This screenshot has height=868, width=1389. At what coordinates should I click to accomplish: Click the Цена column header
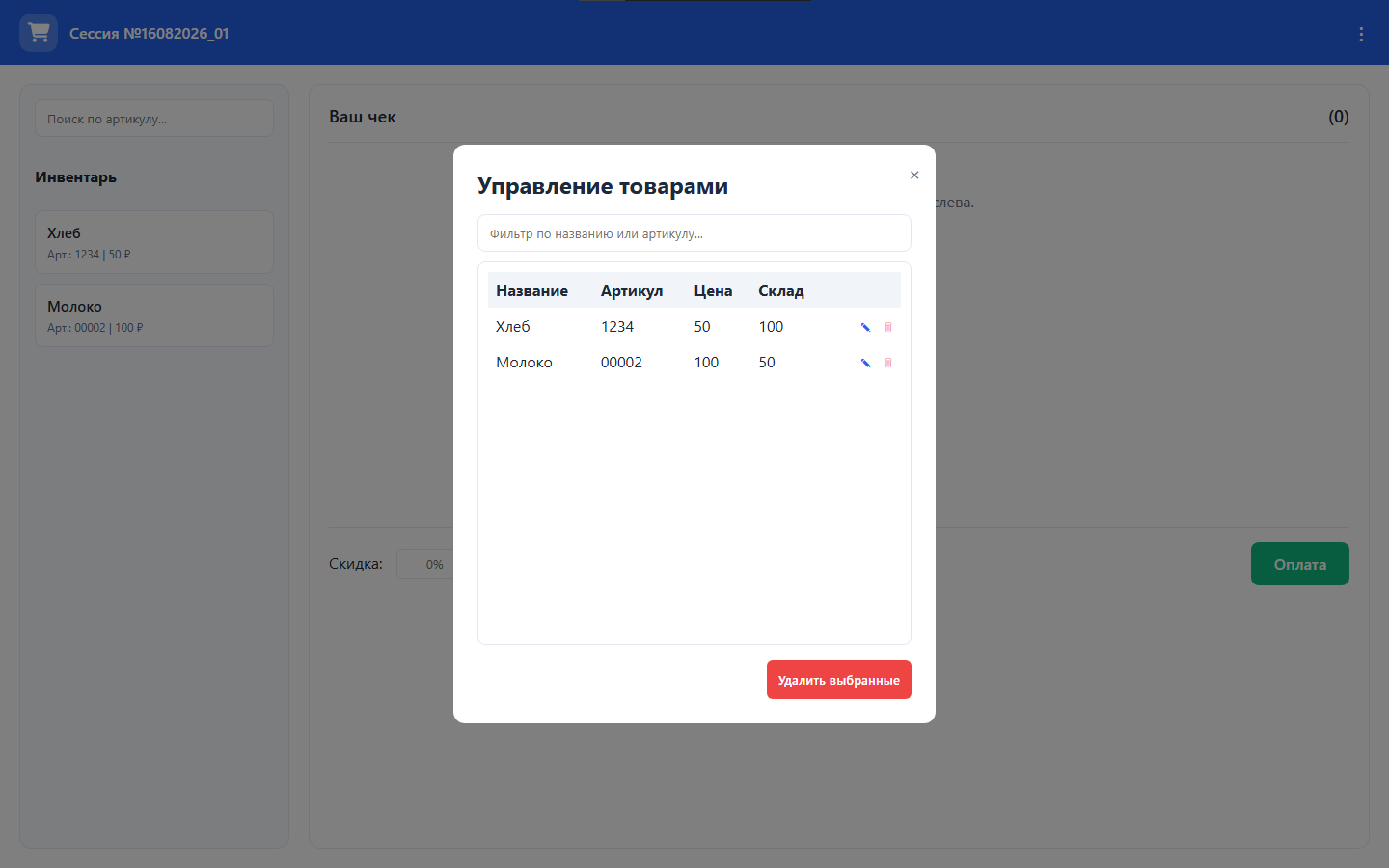713,291
